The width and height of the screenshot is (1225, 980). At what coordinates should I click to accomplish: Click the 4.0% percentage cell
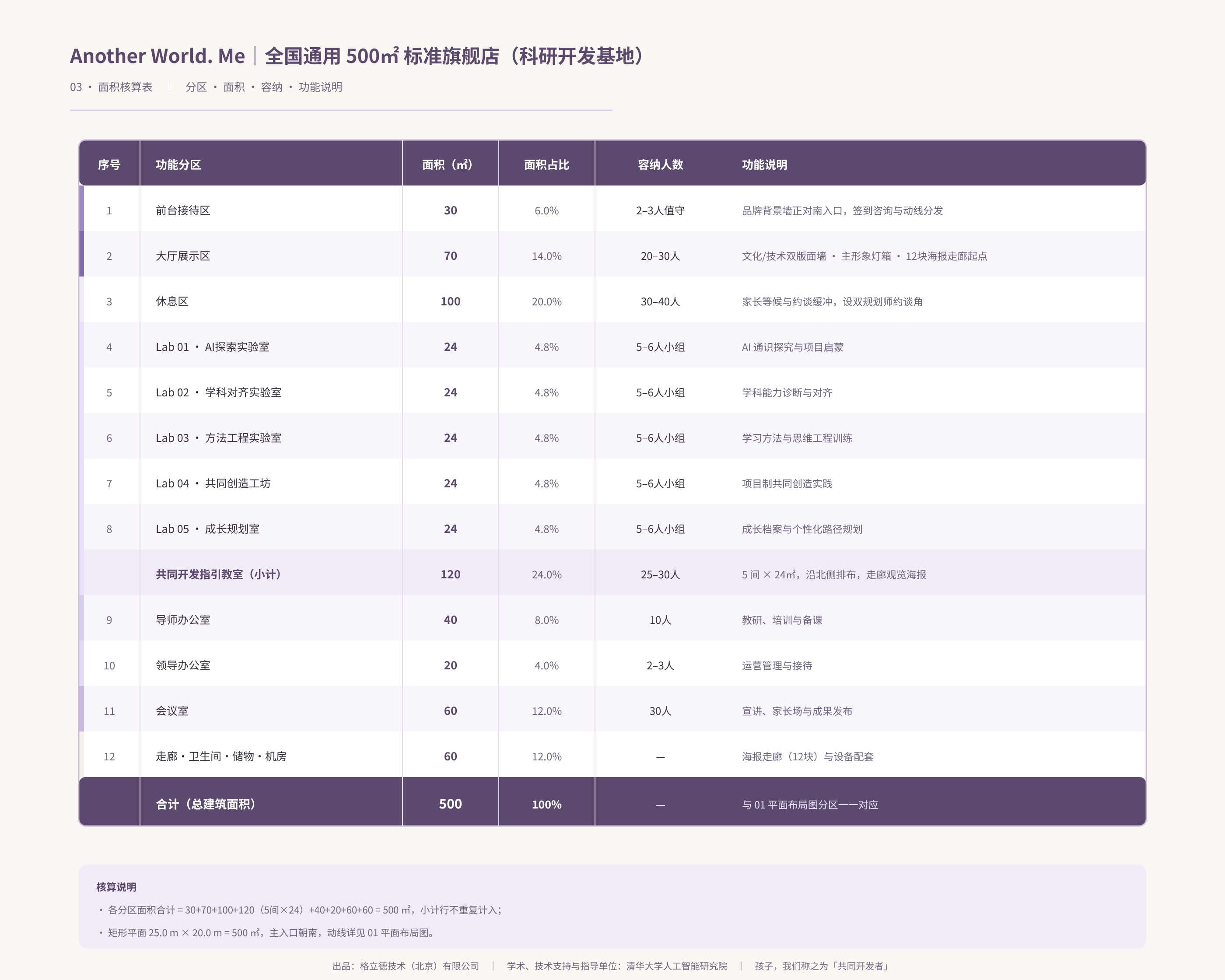(546, 665)
